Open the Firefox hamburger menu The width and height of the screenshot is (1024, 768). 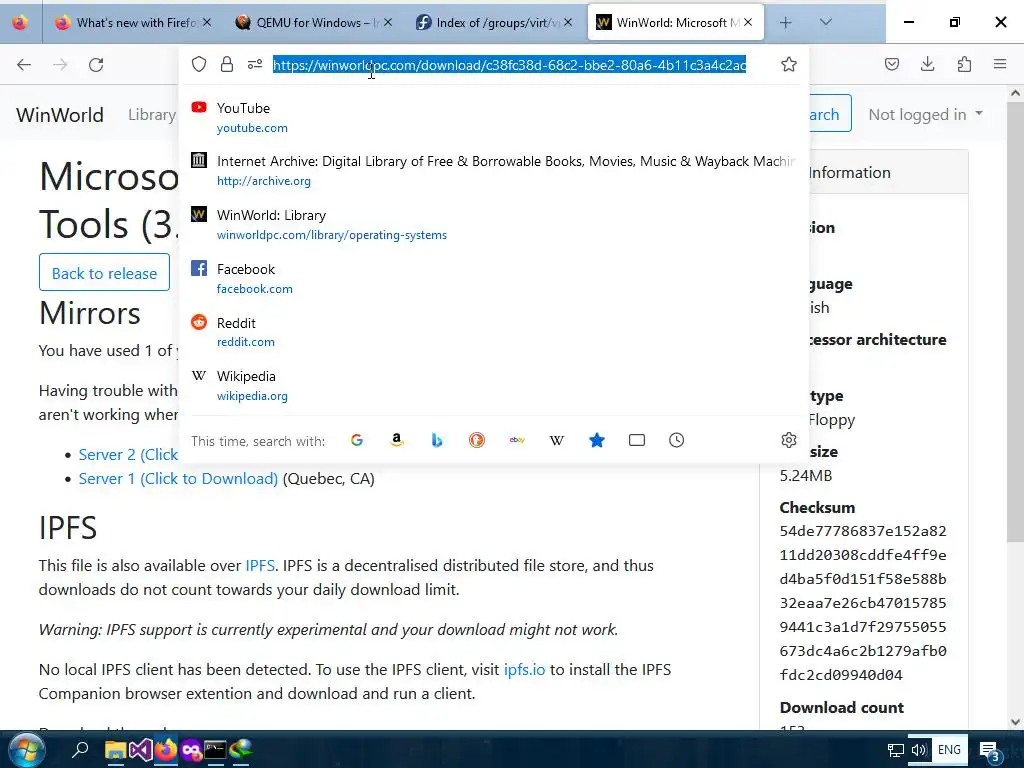(x=1000, y=64)
